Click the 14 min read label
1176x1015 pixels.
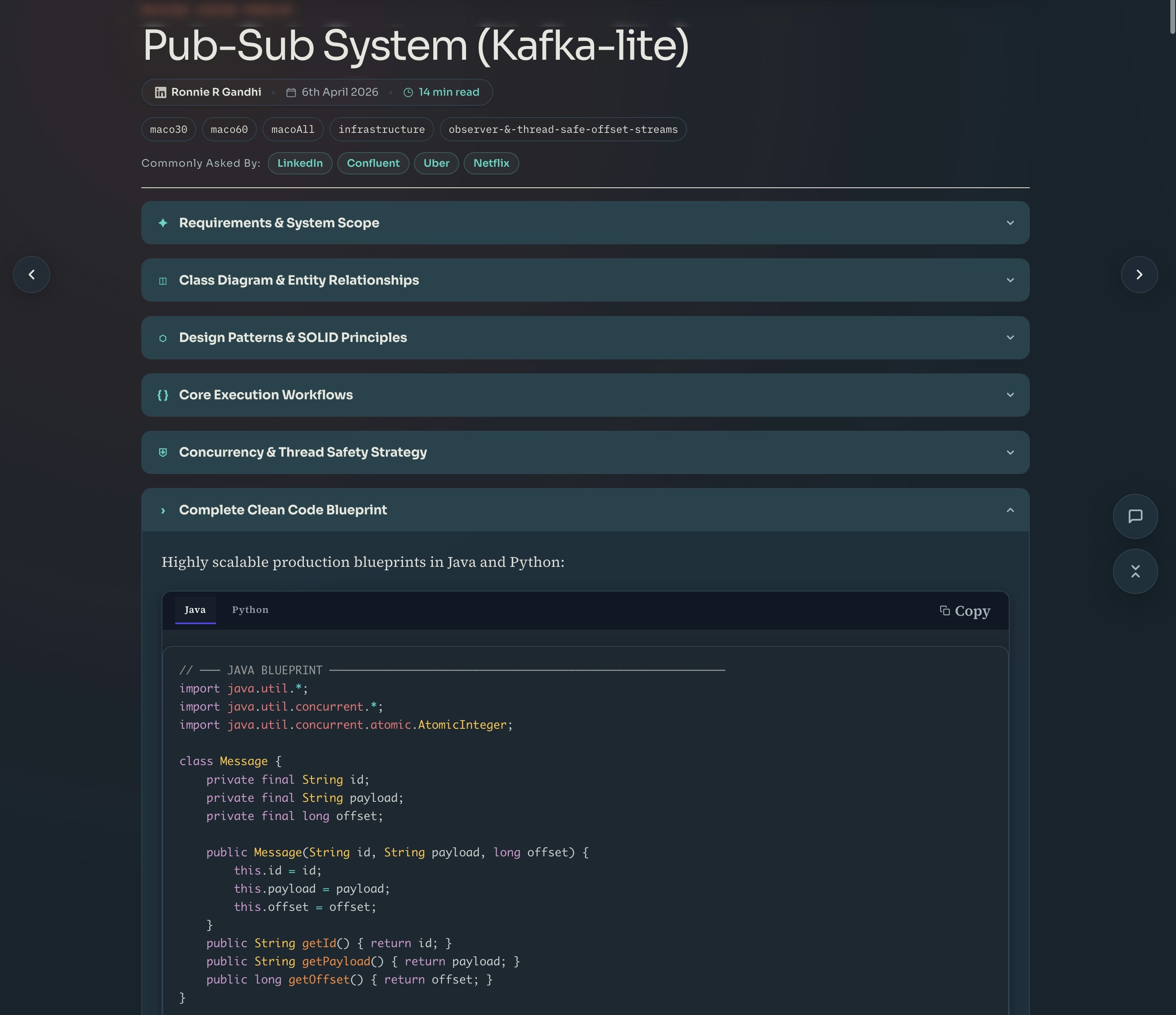click(449, 92)
